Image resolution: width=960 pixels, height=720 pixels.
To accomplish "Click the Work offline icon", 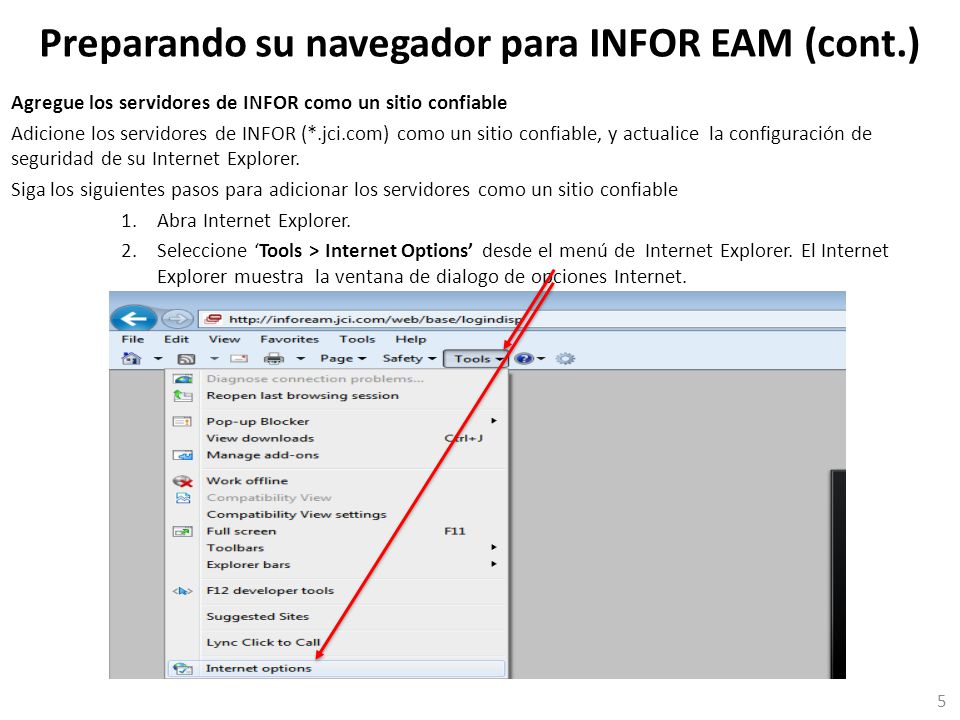I will (182, 481).
